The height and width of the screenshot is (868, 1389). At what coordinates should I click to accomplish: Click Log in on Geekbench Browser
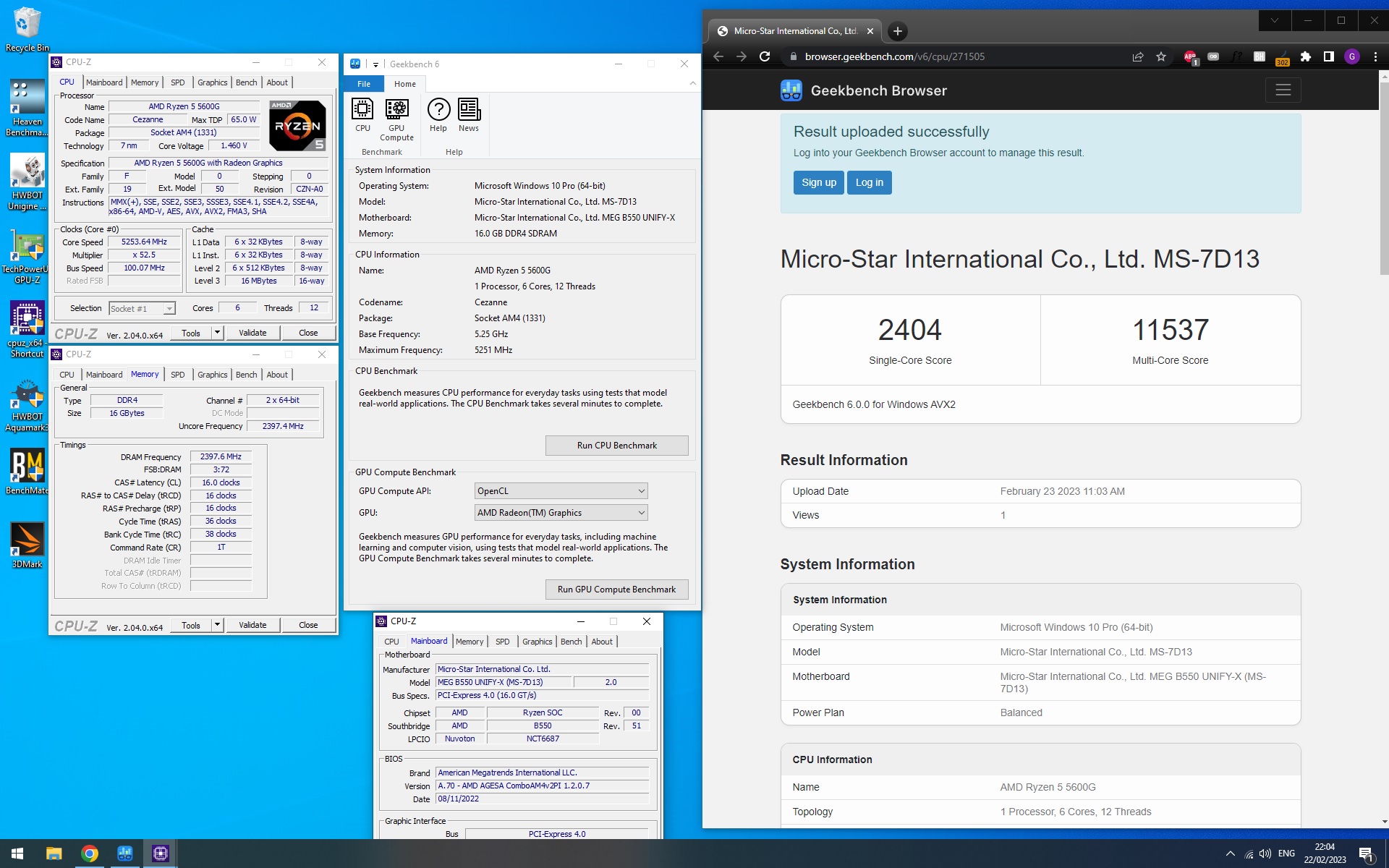[x=870, y=182]
